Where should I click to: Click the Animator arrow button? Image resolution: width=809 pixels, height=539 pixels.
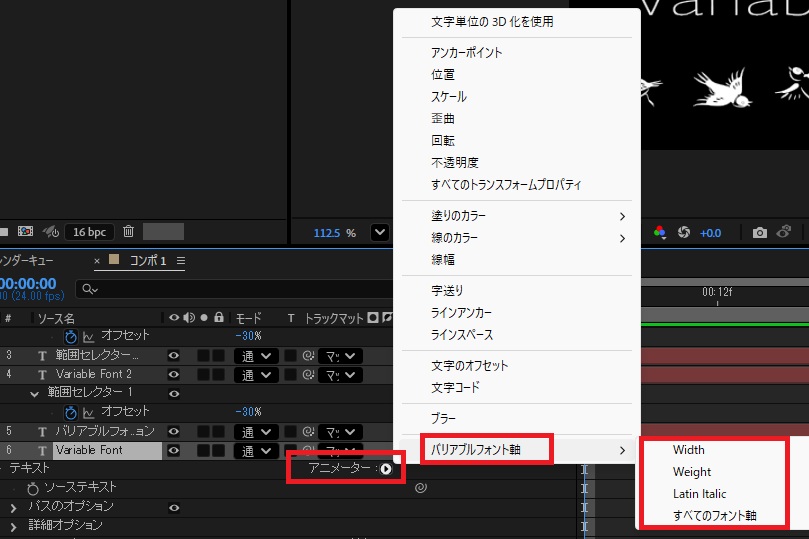(386, 469)
